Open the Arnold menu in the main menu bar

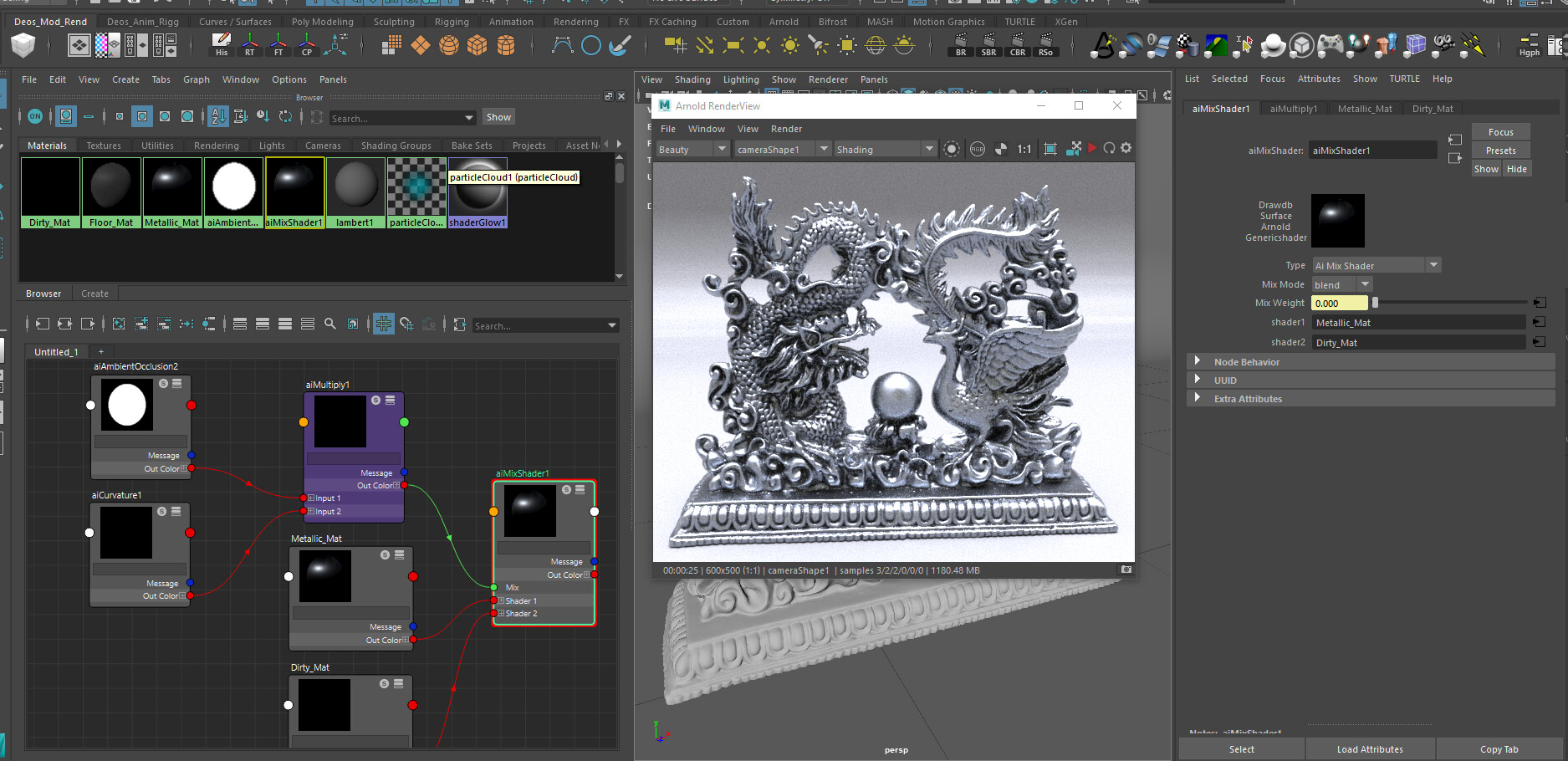pyautogui.click(x=783, y=21)
